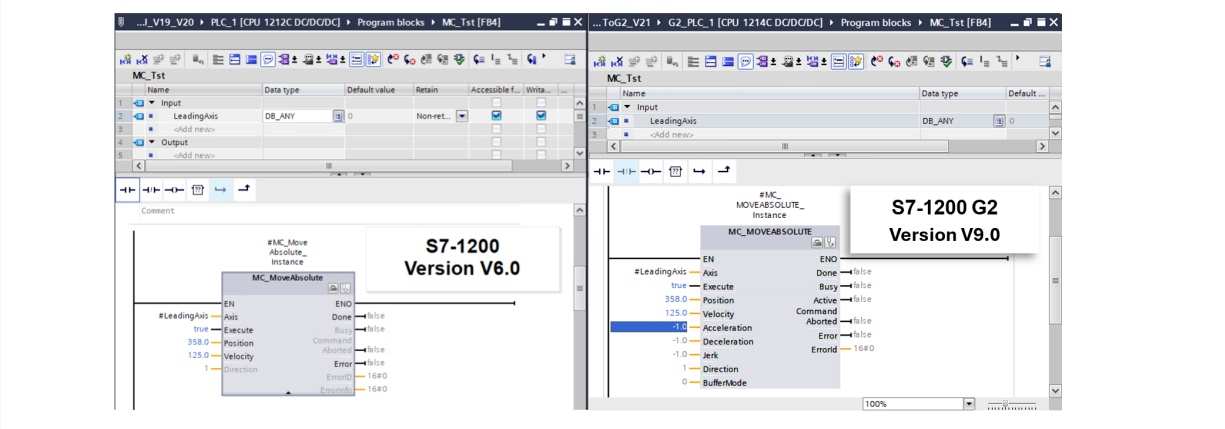Click the normally open contact icon in left window
Image resolution: width=1225 pixels, height=429 pixels.
click(x=127, y=188)
